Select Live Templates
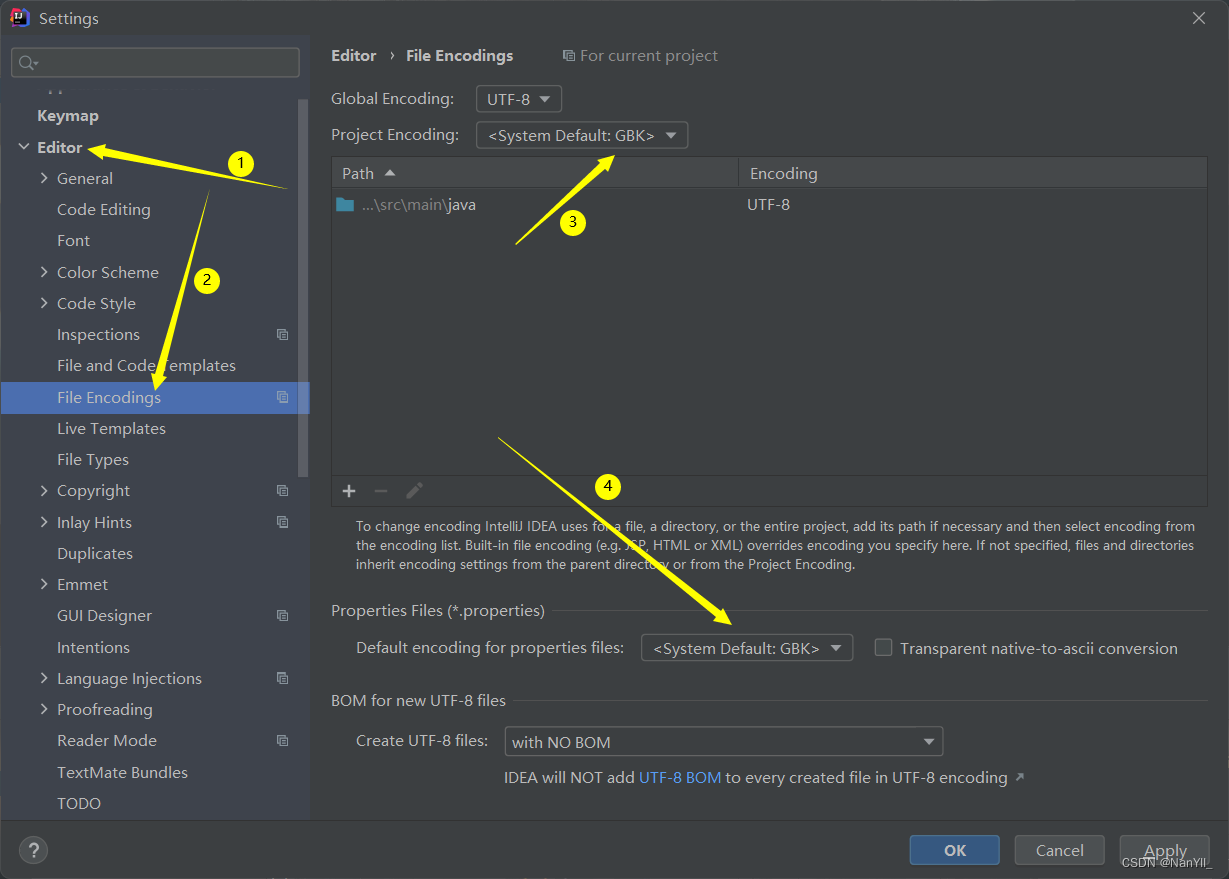The image size is (1229, 879). [111, 428]
